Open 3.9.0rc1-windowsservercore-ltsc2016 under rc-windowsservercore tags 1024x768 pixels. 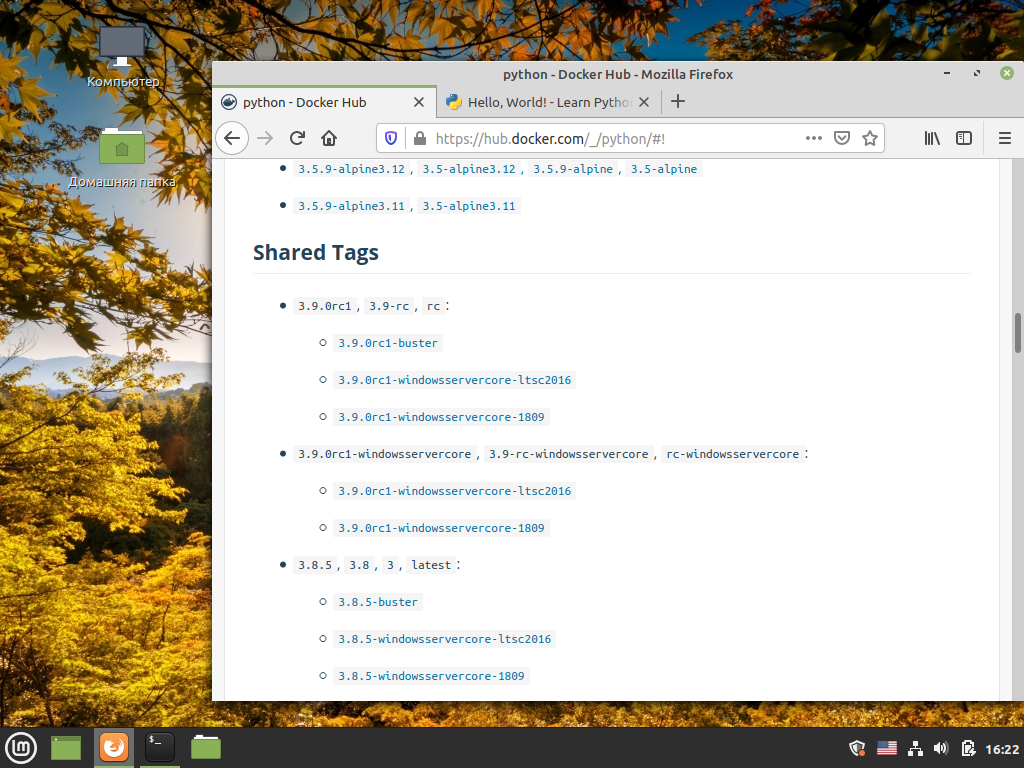[455, 491]
